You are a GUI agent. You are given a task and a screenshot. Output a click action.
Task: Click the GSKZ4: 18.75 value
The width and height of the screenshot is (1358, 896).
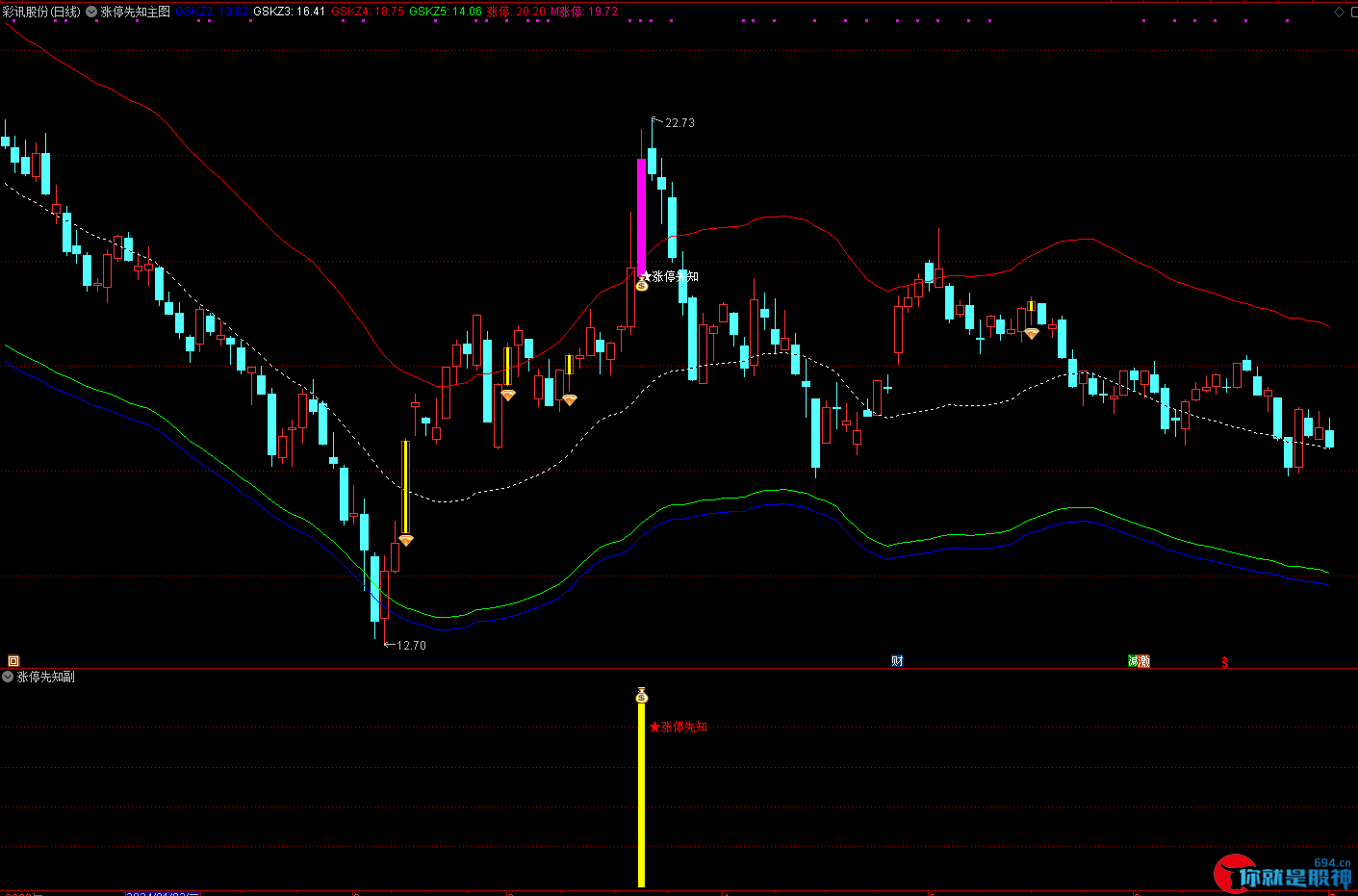click(368, 12)
